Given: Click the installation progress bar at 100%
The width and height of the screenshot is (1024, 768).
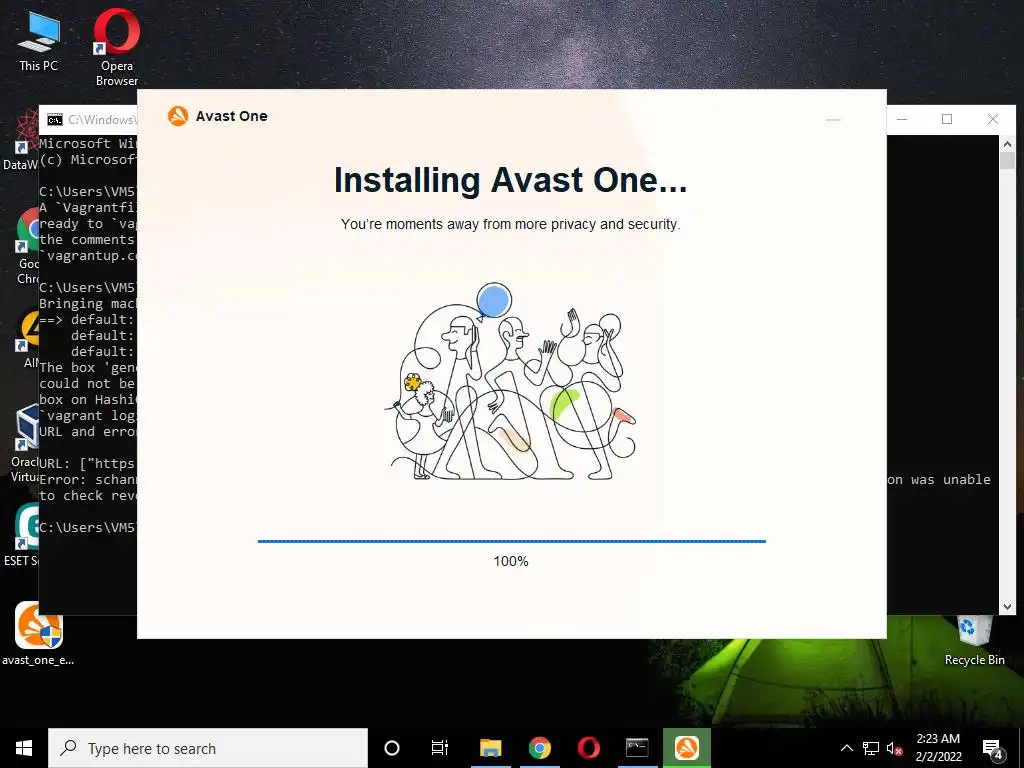Looking at the screenshot, I should (x=511, y=541).
